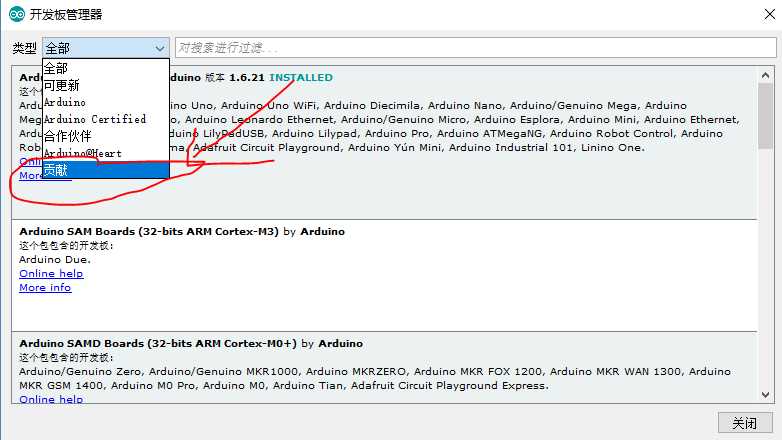
Task: Select 全部 in the type list
Action: [x=106, y=68]
